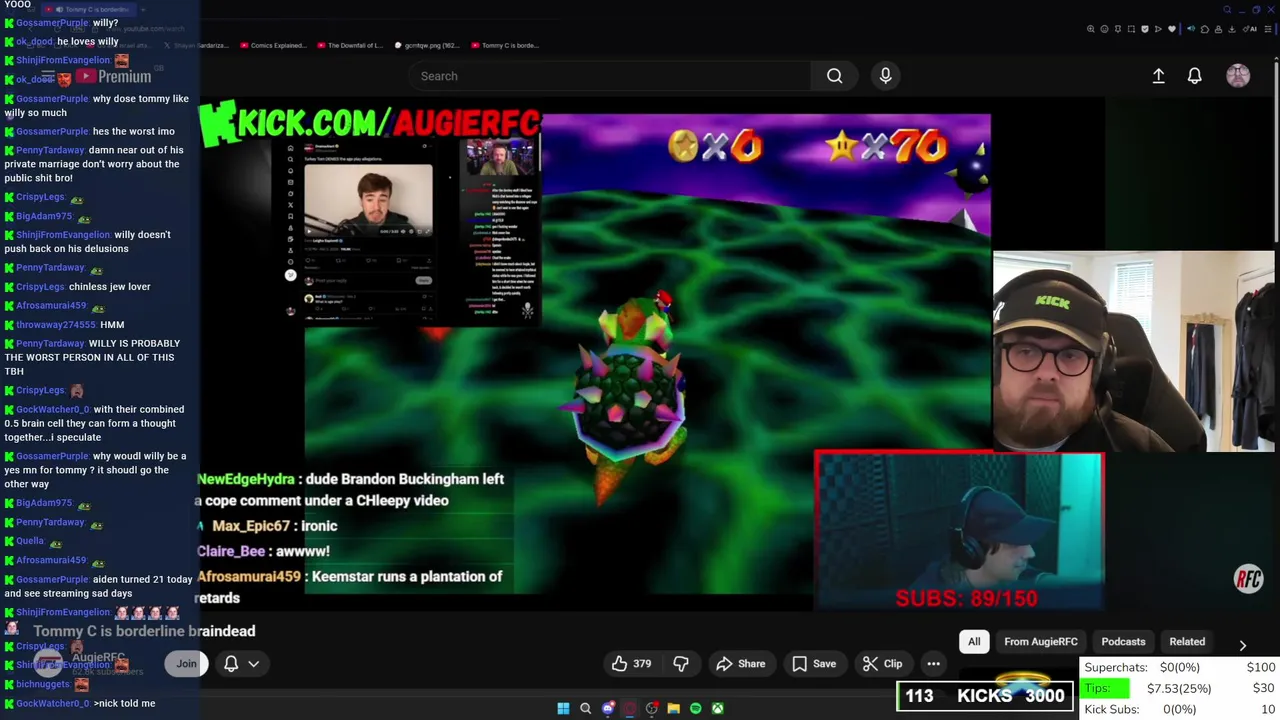The width and height of the screenshot is (1280, 720).
Task: Open the three-dot more actions menu
Action: pyautogui.click(x=933, y=663)
